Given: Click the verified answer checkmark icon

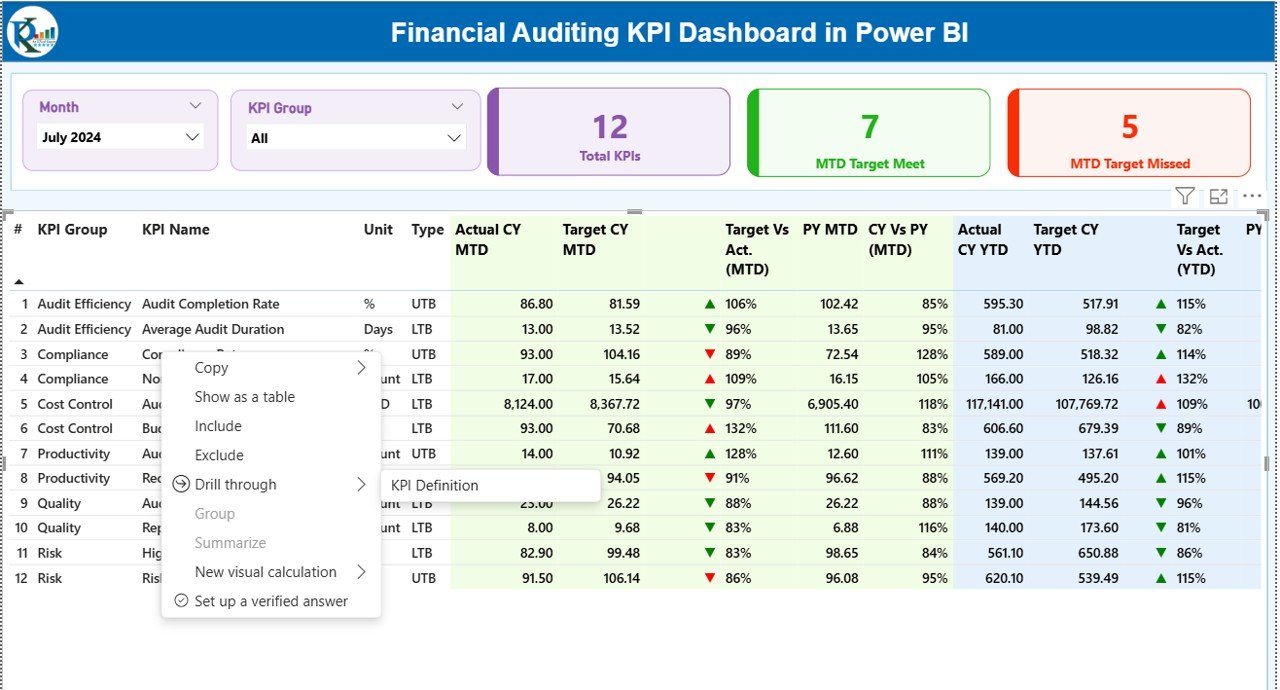Looking at the screenshot, I should coord(181,601).
